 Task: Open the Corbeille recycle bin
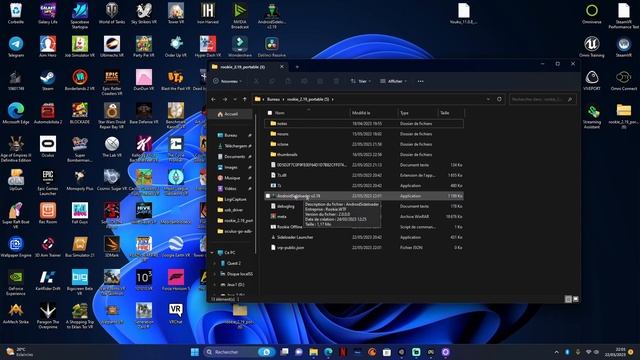pos(16,13)
